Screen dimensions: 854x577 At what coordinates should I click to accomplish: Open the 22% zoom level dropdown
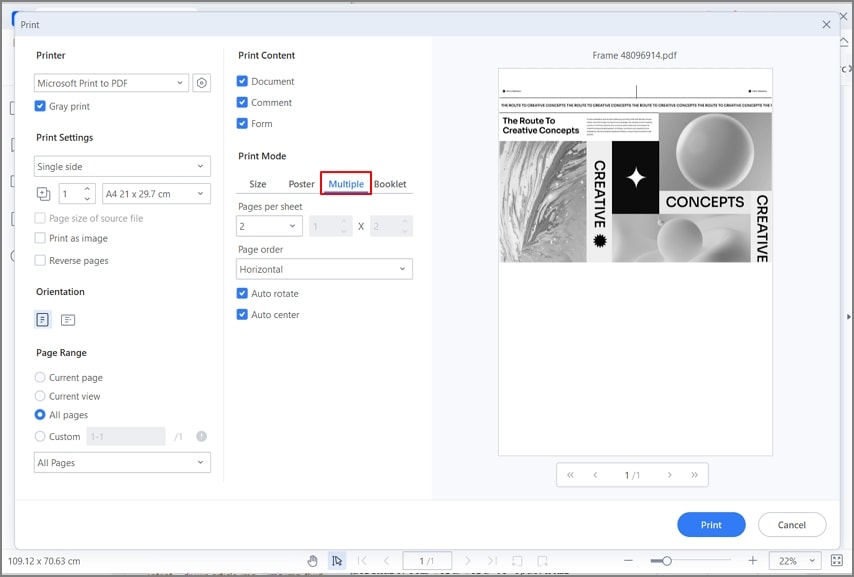point(795,561)
